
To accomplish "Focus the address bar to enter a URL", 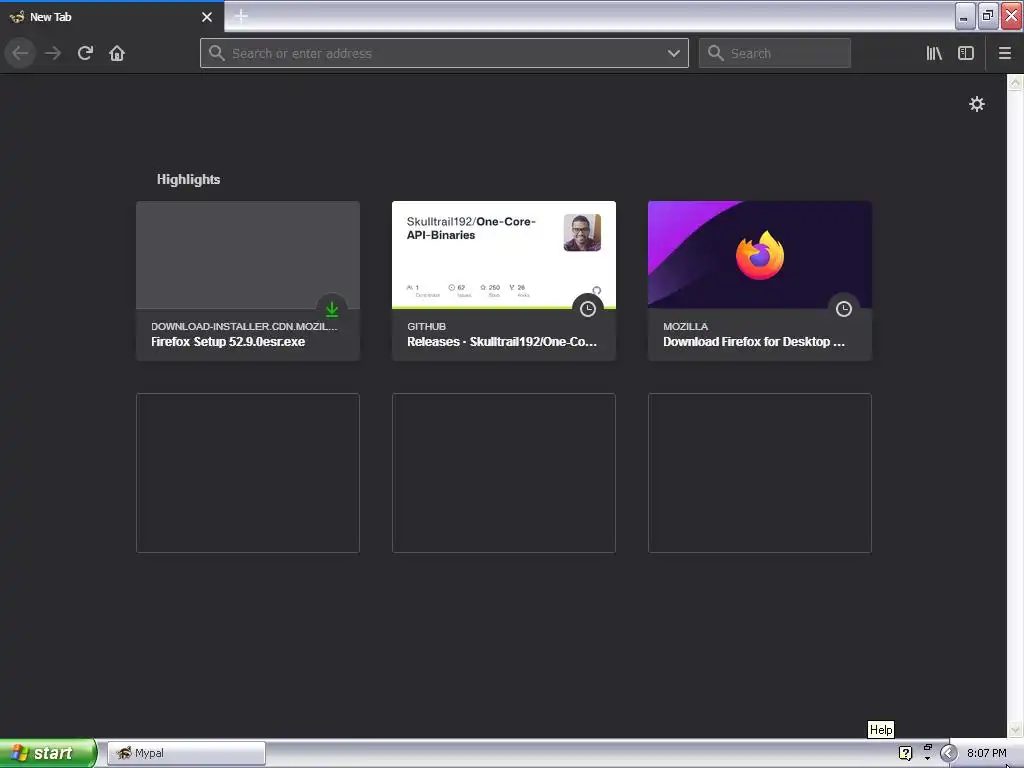I will coord(444,53).
